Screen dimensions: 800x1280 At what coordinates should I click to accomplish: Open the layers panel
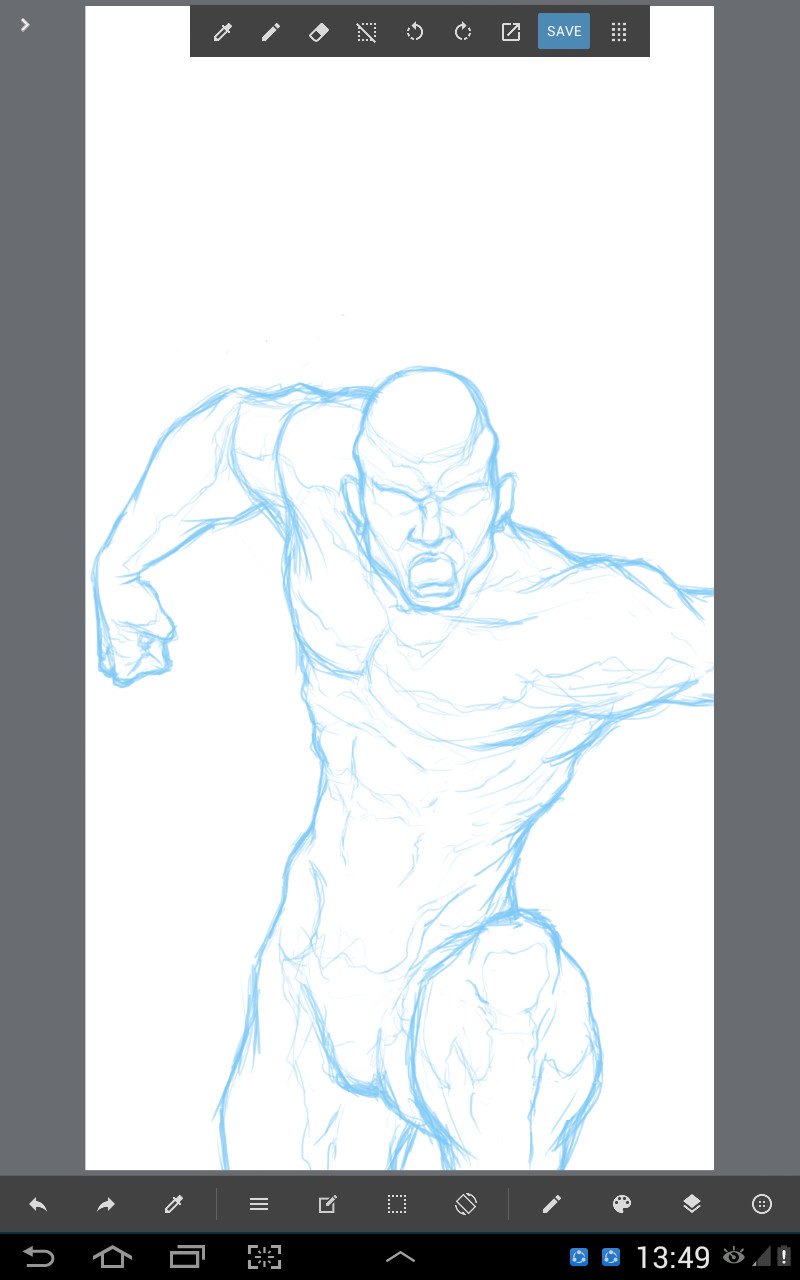tap(692, 1205)
